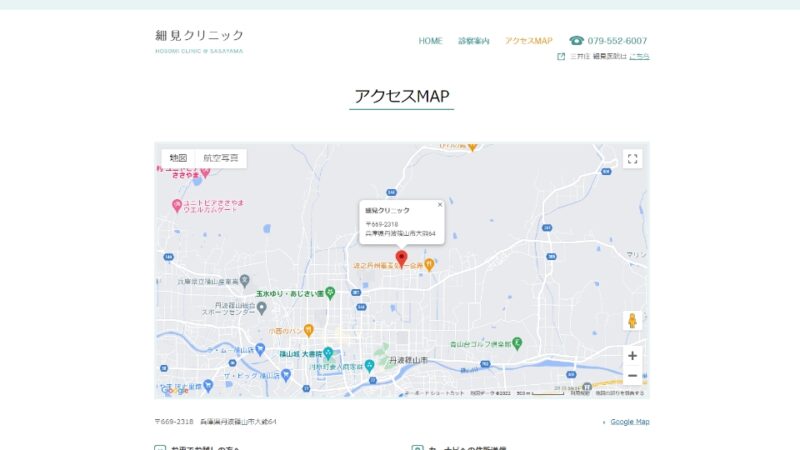Image resolution: width=800 pixels, height=450 pixels.
Task: Click the 玉水ゆり・あじさい園 green marker
Action: pyautogui.click(x=330, y=293)
